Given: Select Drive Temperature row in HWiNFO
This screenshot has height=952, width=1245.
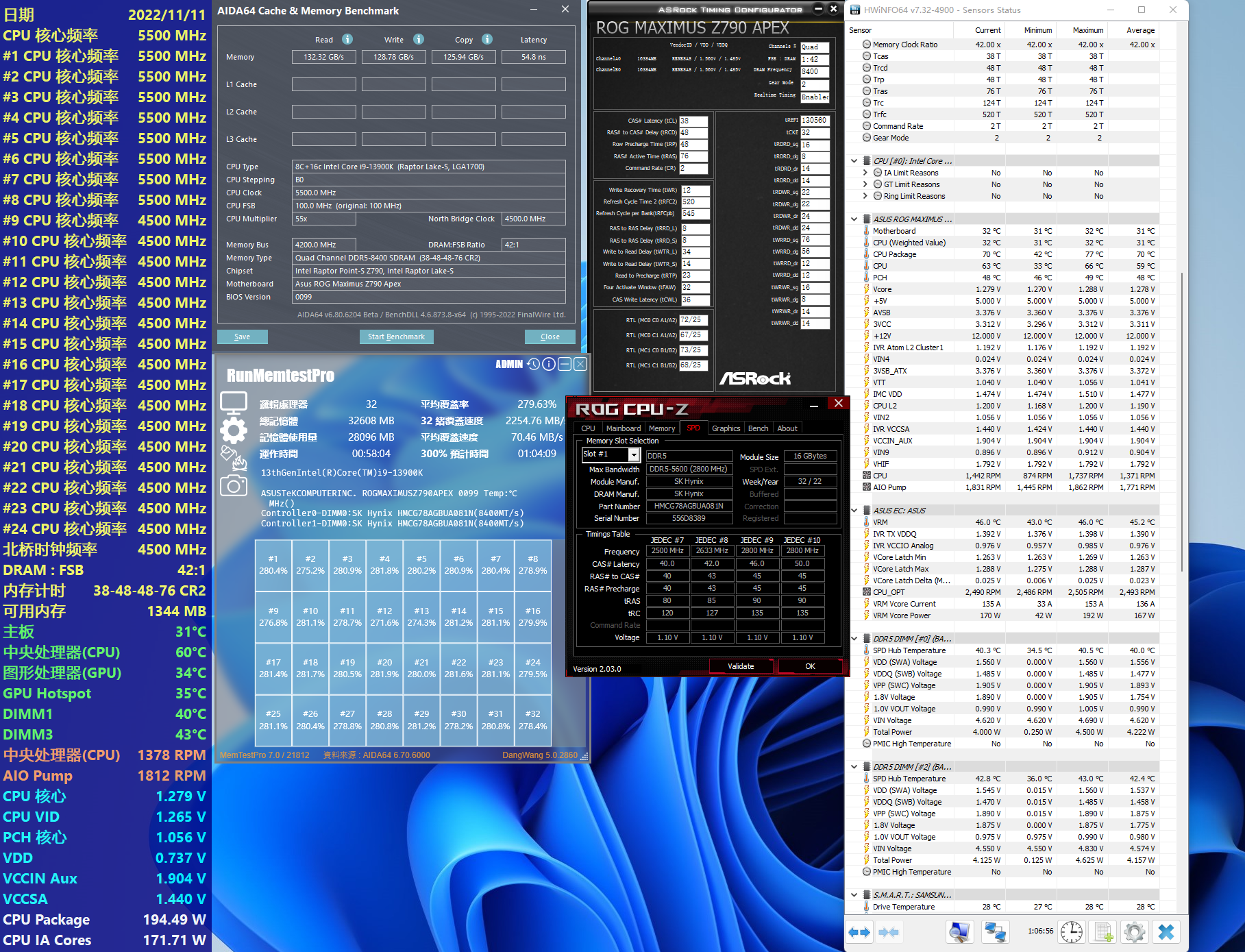Looking at the screenshot, I should [x=1002, y=907].
